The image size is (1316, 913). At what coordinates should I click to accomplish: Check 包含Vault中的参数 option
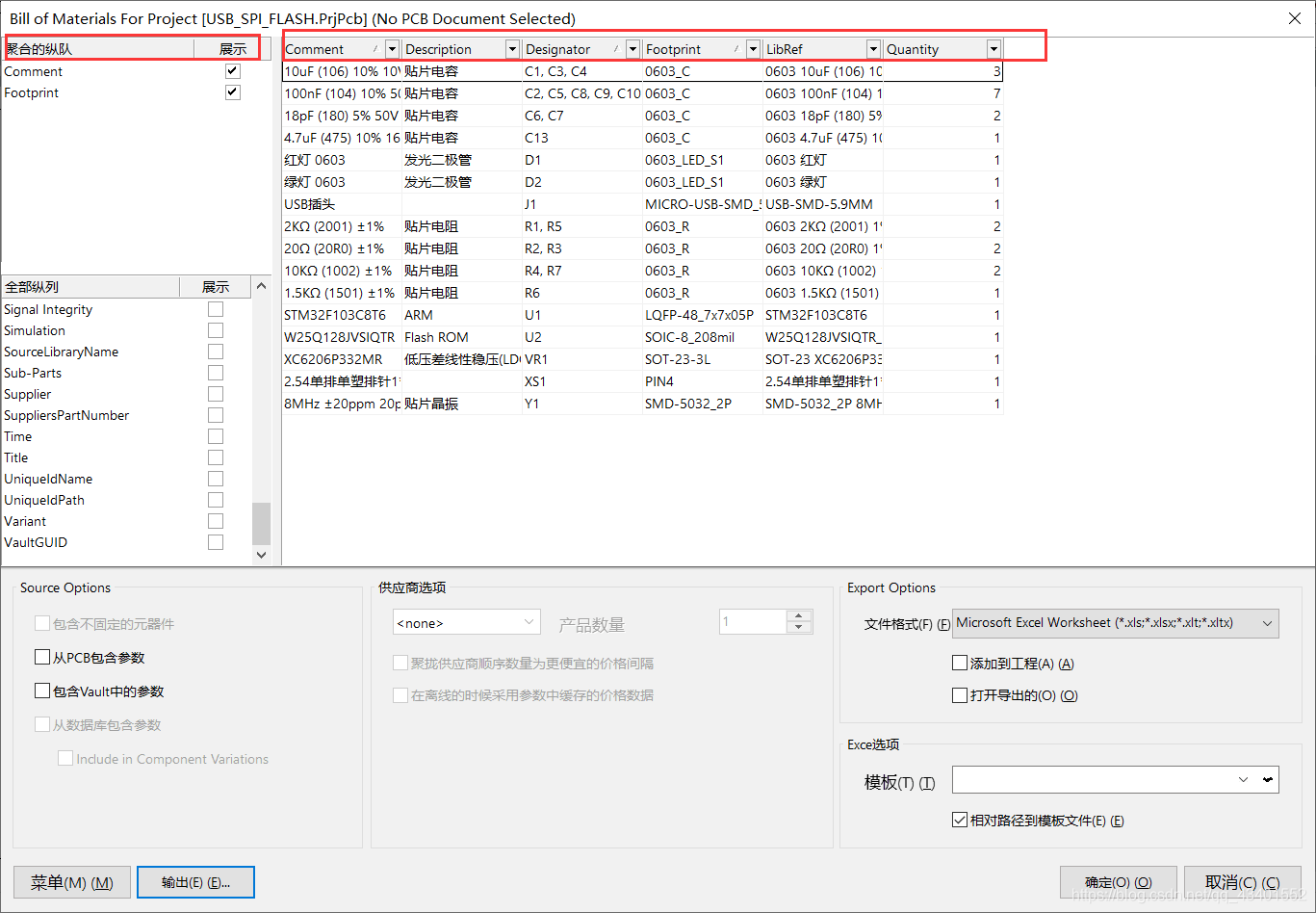point(42,691)
